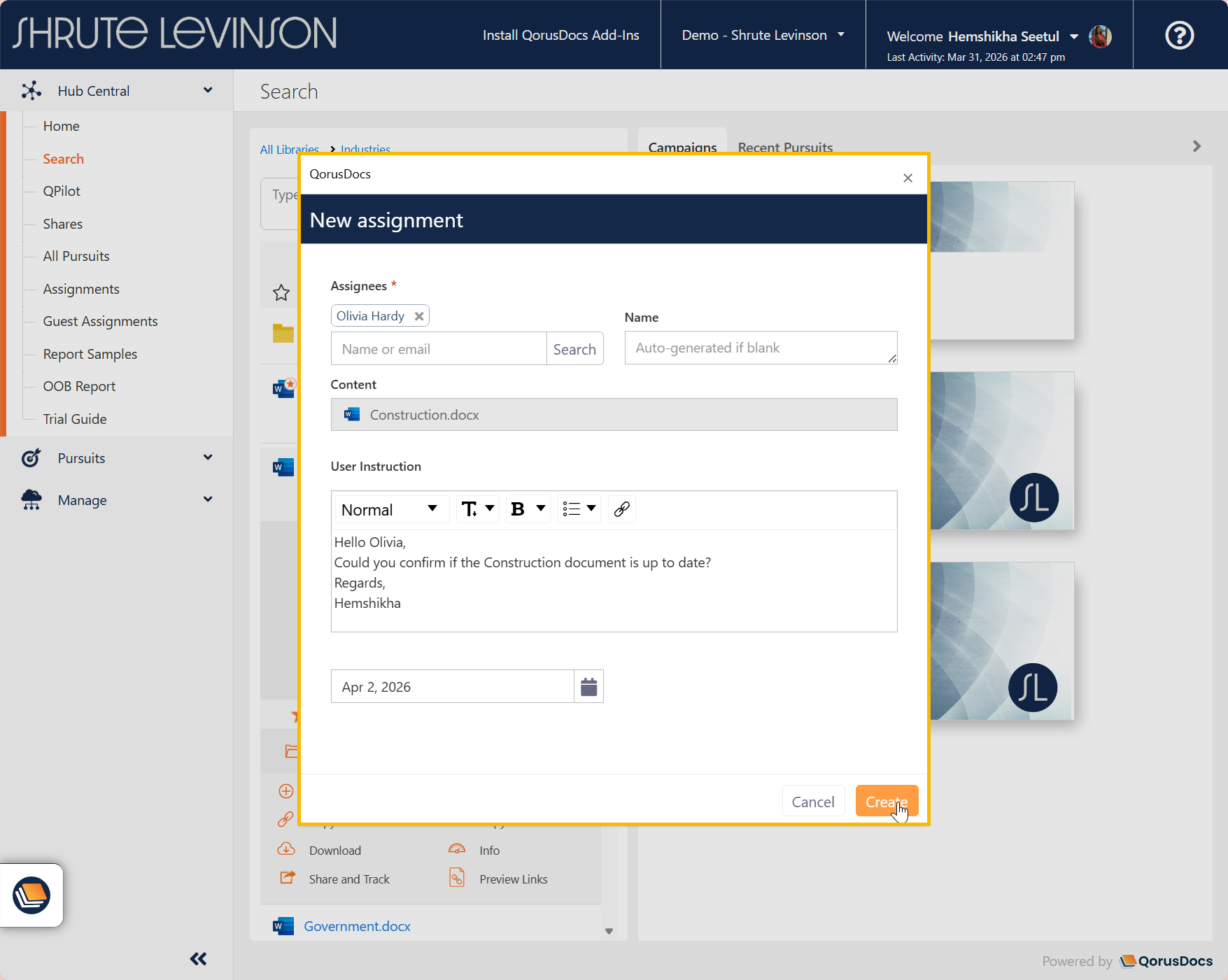Click the calendar icon beside due date
This screenshot has width=1228, height=980.
(588, 687)
